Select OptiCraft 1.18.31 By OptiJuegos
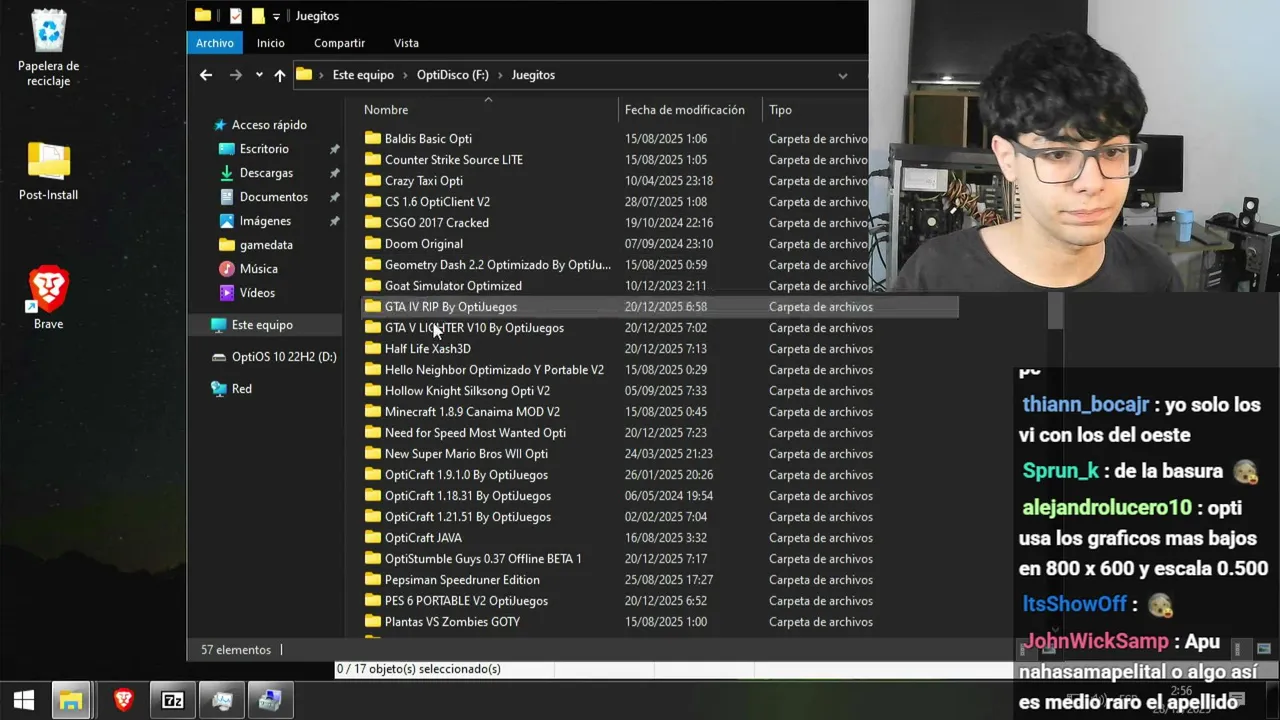The width and height of the screenshot is (1280, 720). (468, 496)
